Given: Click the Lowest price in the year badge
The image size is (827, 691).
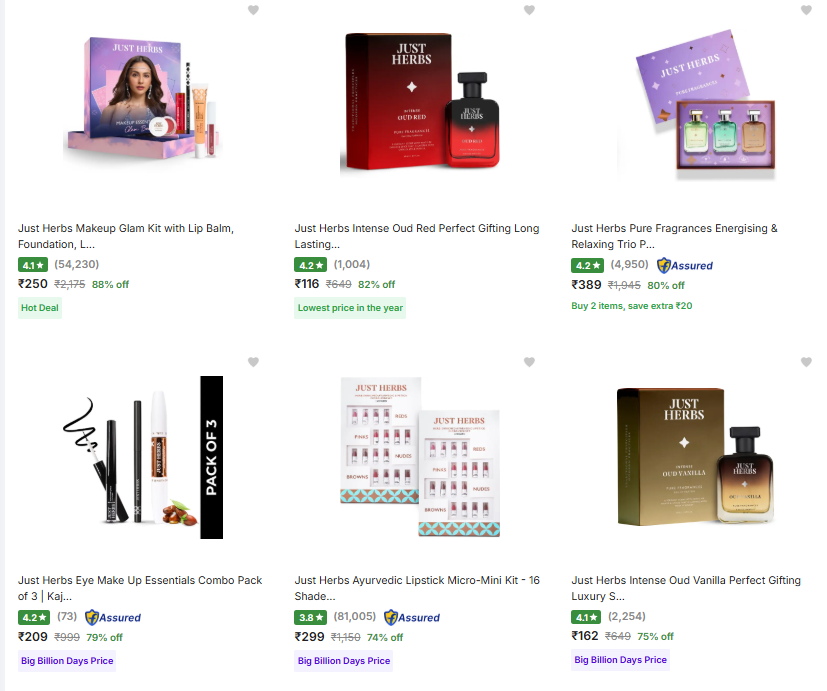Looking at the screenshot, I should [x=350, y=308].
